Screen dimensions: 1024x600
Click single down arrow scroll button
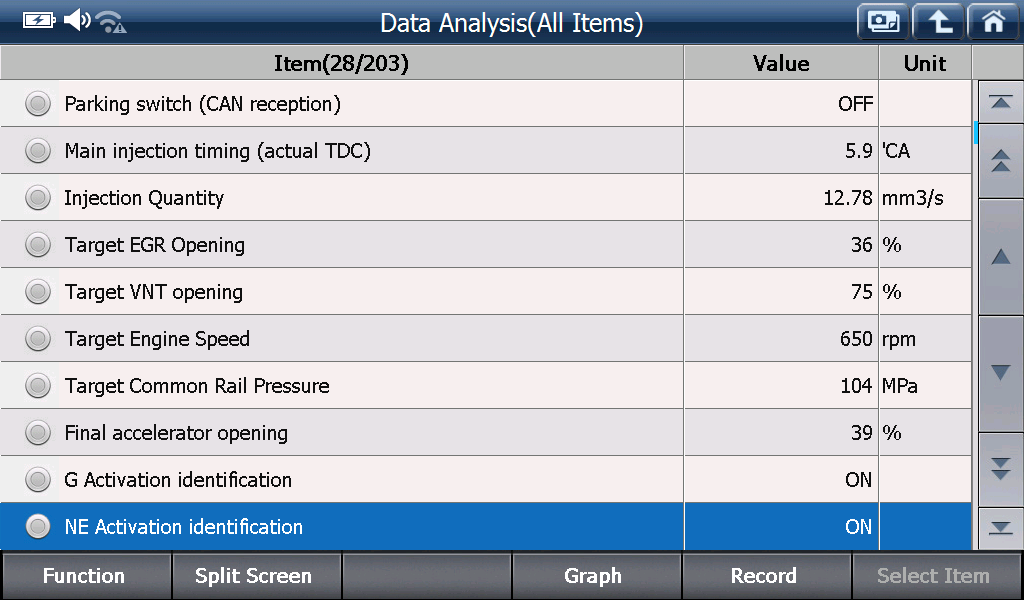(x=1000, y=373)
